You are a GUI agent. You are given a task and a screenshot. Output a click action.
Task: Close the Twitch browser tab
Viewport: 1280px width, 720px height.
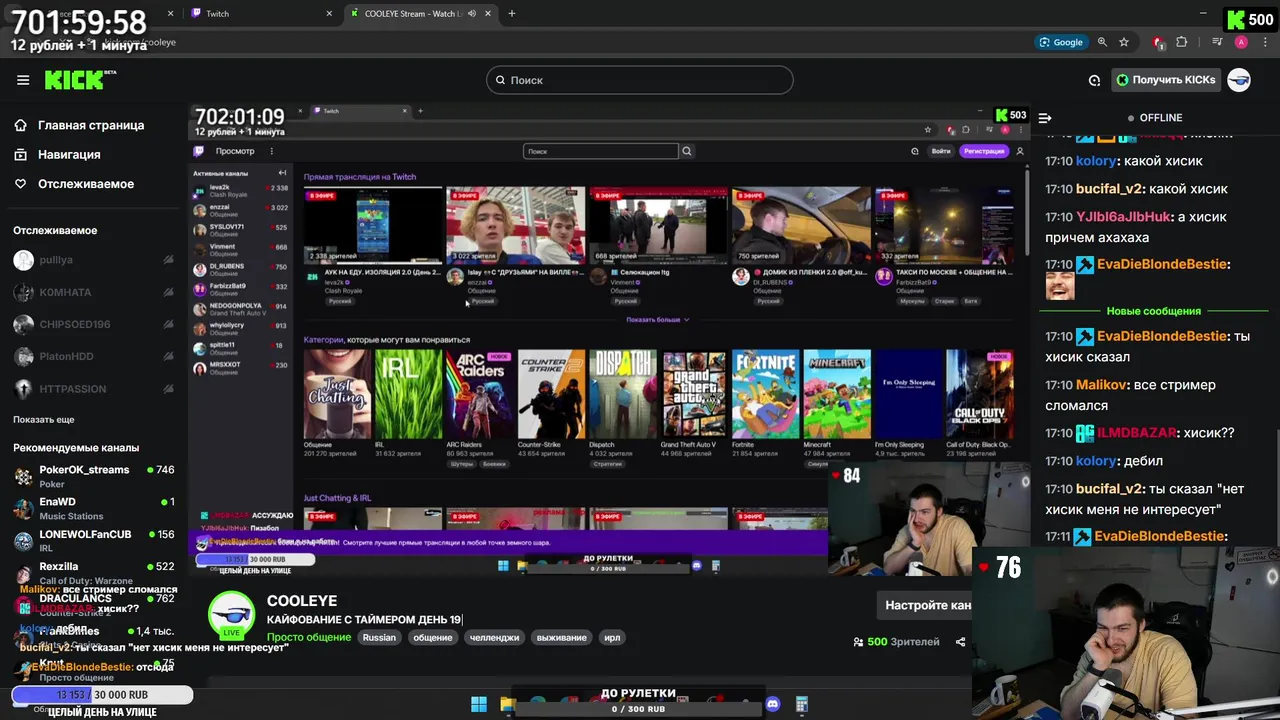[330, 14]
